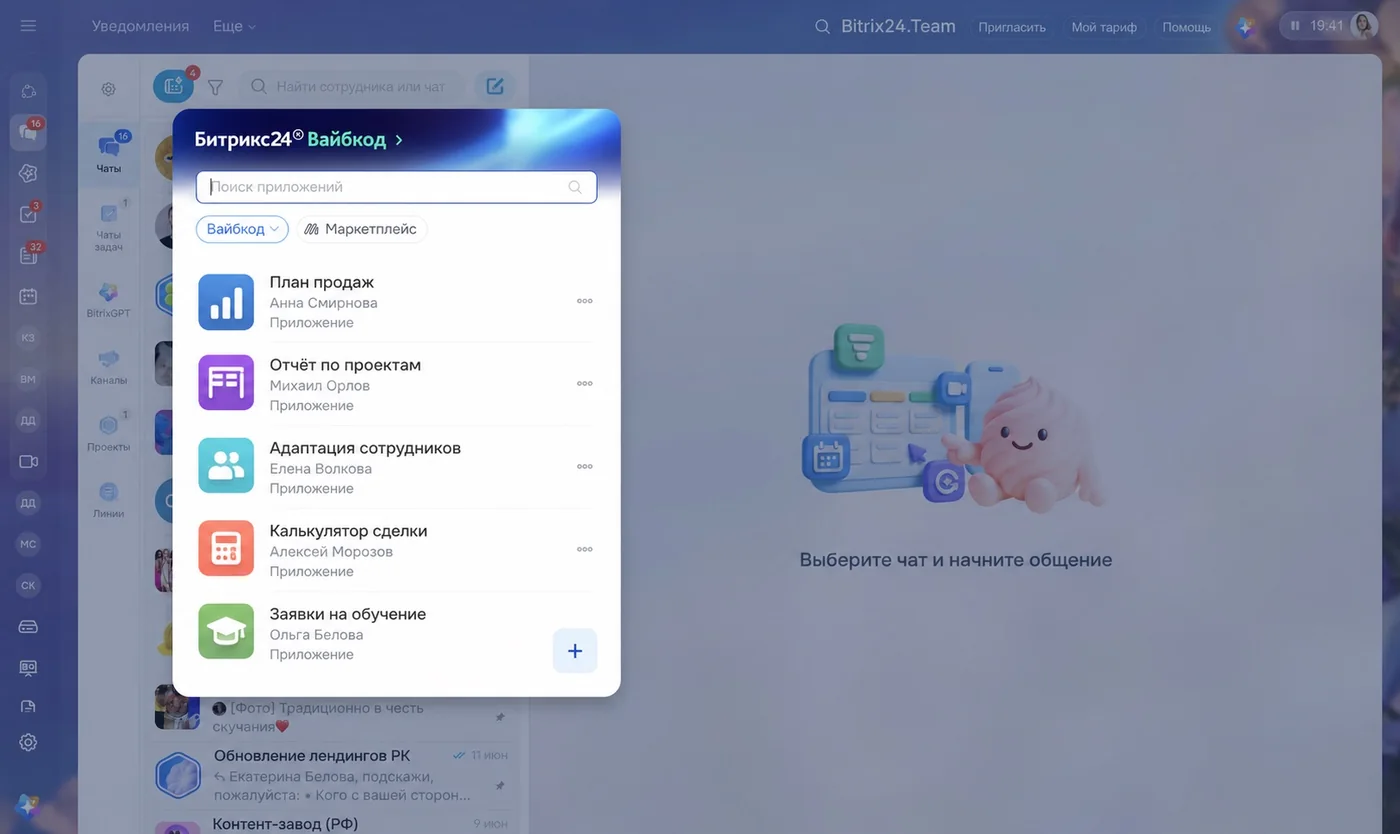1400x834 pixels.
Task: Open the hamburger menu in the top bar
Action: coord(28,26)
